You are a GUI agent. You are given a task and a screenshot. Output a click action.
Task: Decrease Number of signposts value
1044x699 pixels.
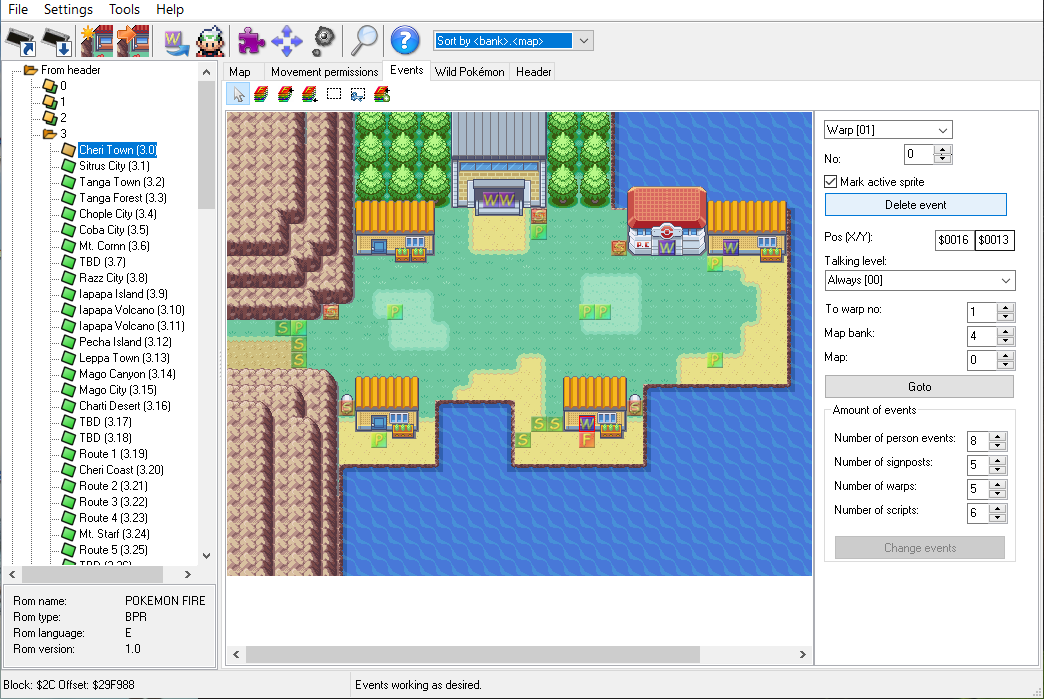(997, 469)
